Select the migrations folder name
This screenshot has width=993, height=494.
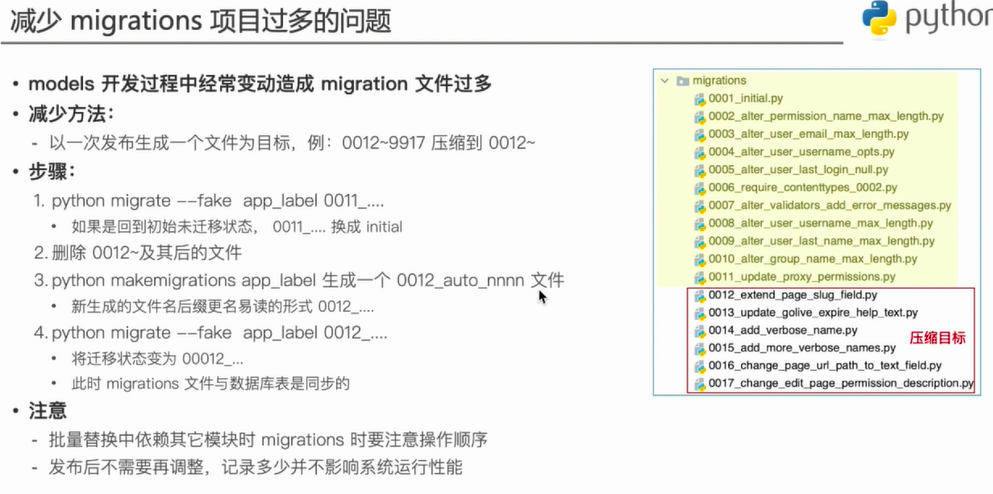[719, 80]
